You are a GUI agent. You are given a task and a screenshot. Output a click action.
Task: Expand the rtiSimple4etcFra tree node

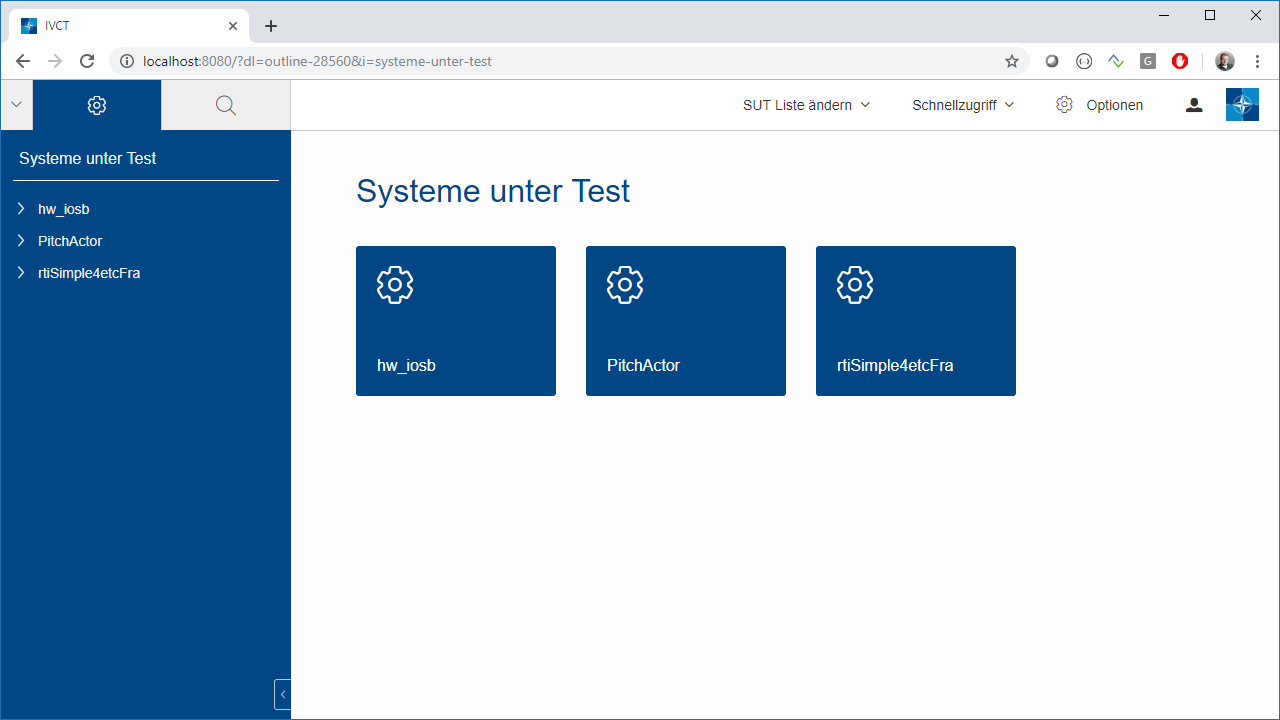(21, 273)
